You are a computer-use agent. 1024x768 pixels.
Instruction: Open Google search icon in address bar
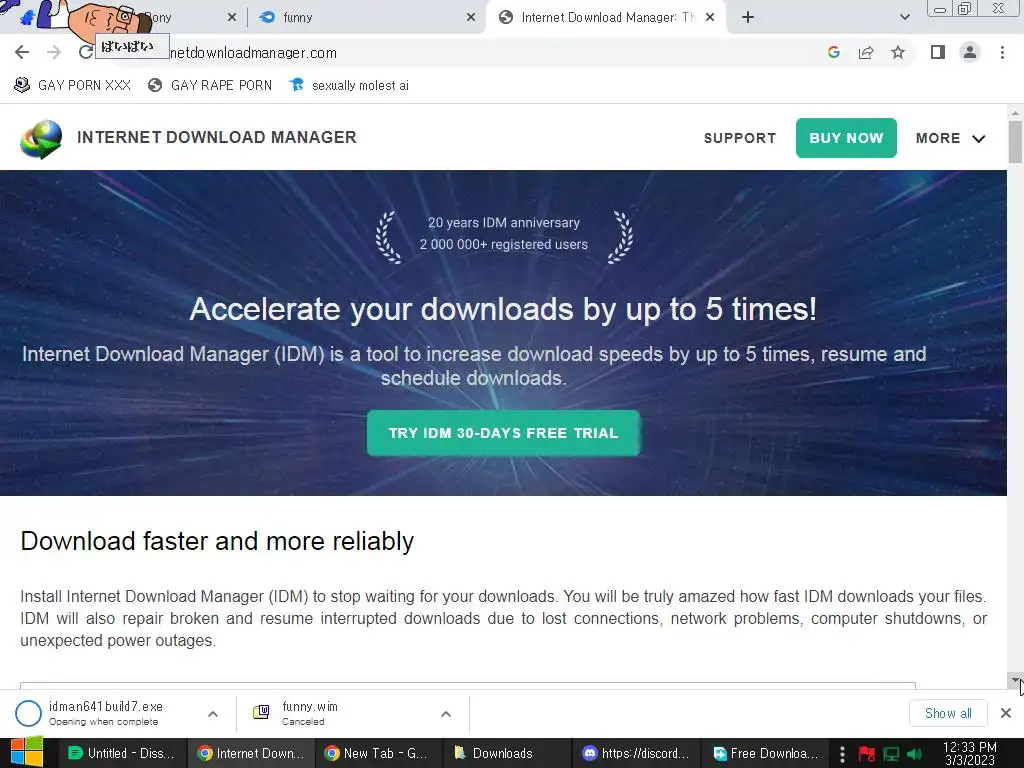pos(833,52)
